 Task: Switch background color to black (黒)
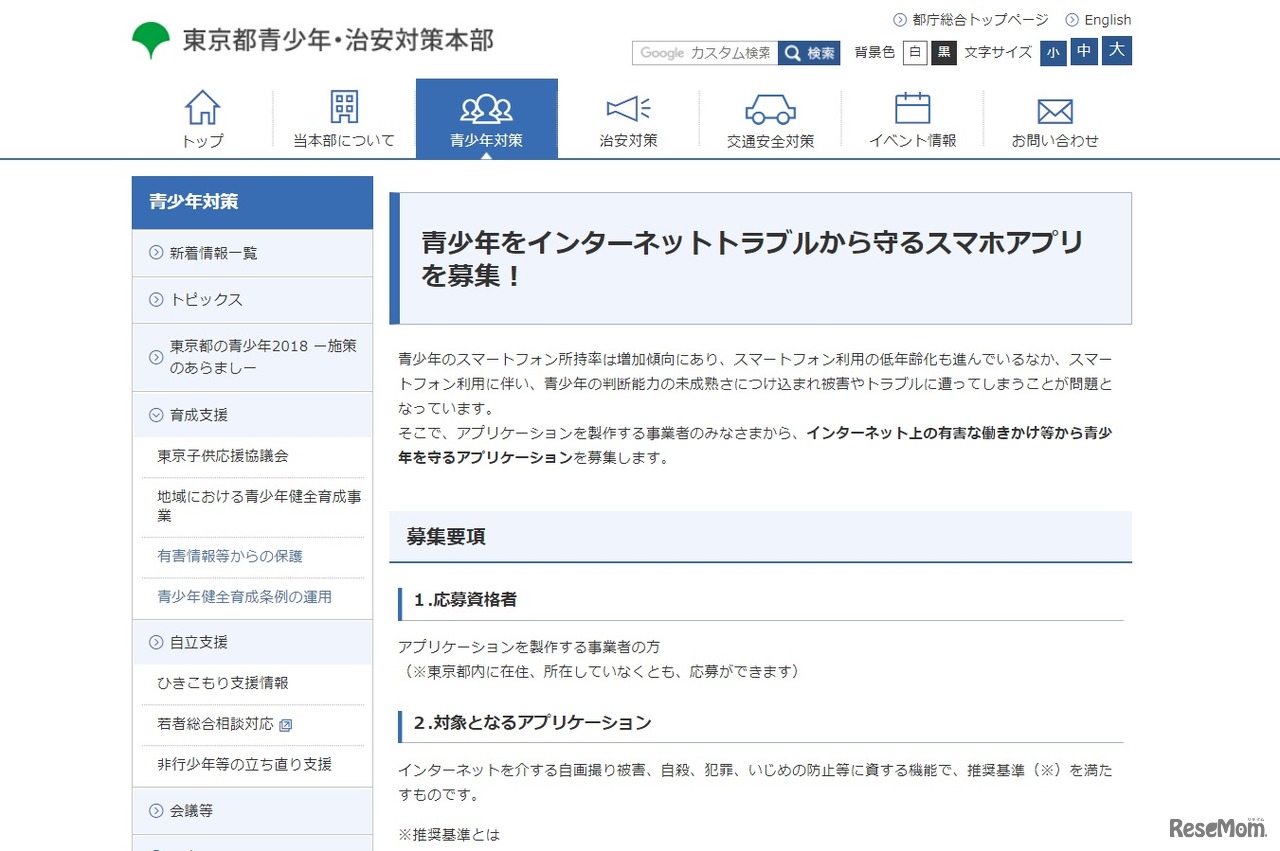click(944, 53)
